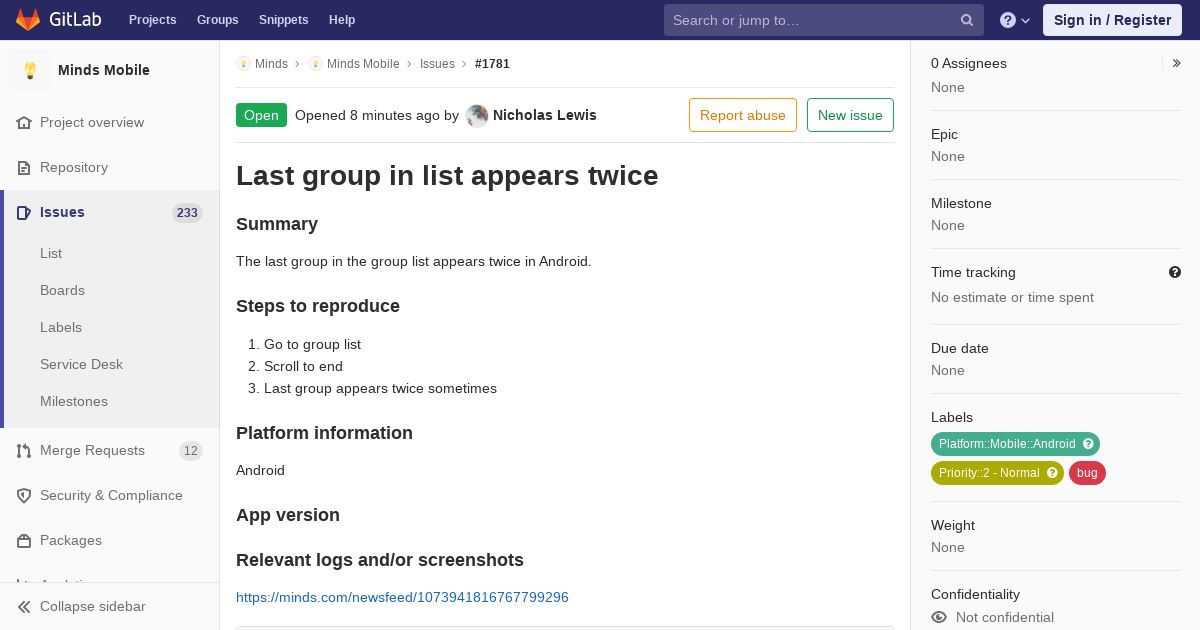Click the Repository file icon
This screenshot has height=630, width=1200.
(x=24, y=167)
